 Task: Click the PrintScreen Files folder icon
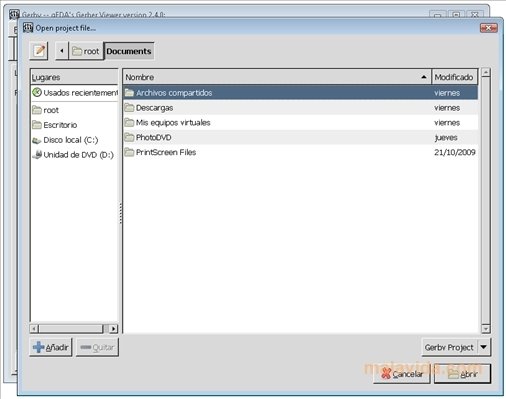[x=129, y=152]
